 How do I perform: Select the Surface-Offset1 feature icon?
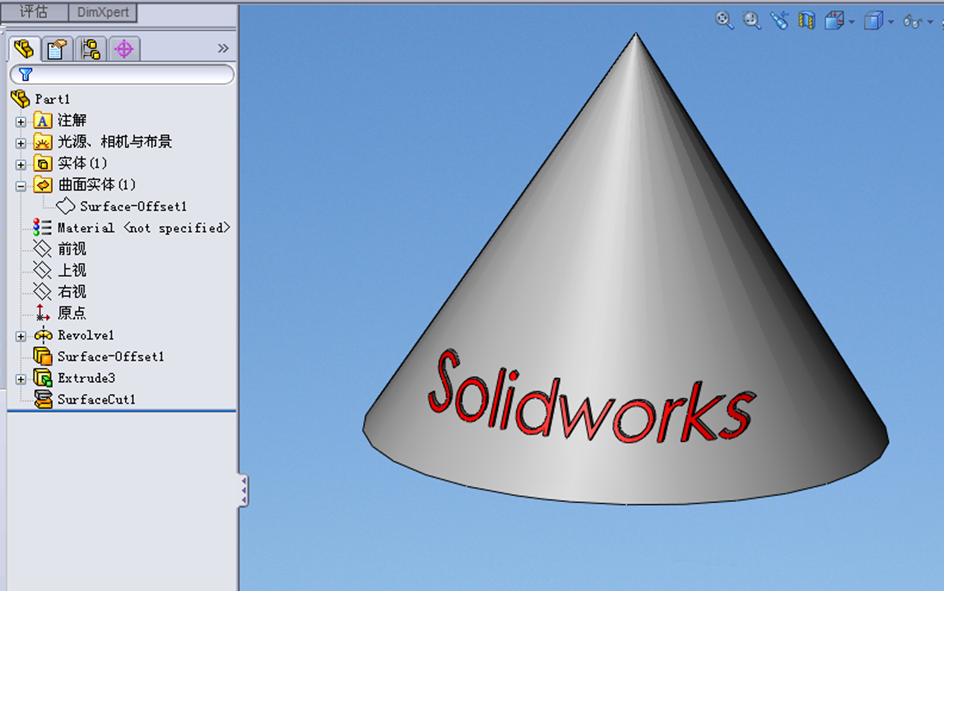(42, 356)
